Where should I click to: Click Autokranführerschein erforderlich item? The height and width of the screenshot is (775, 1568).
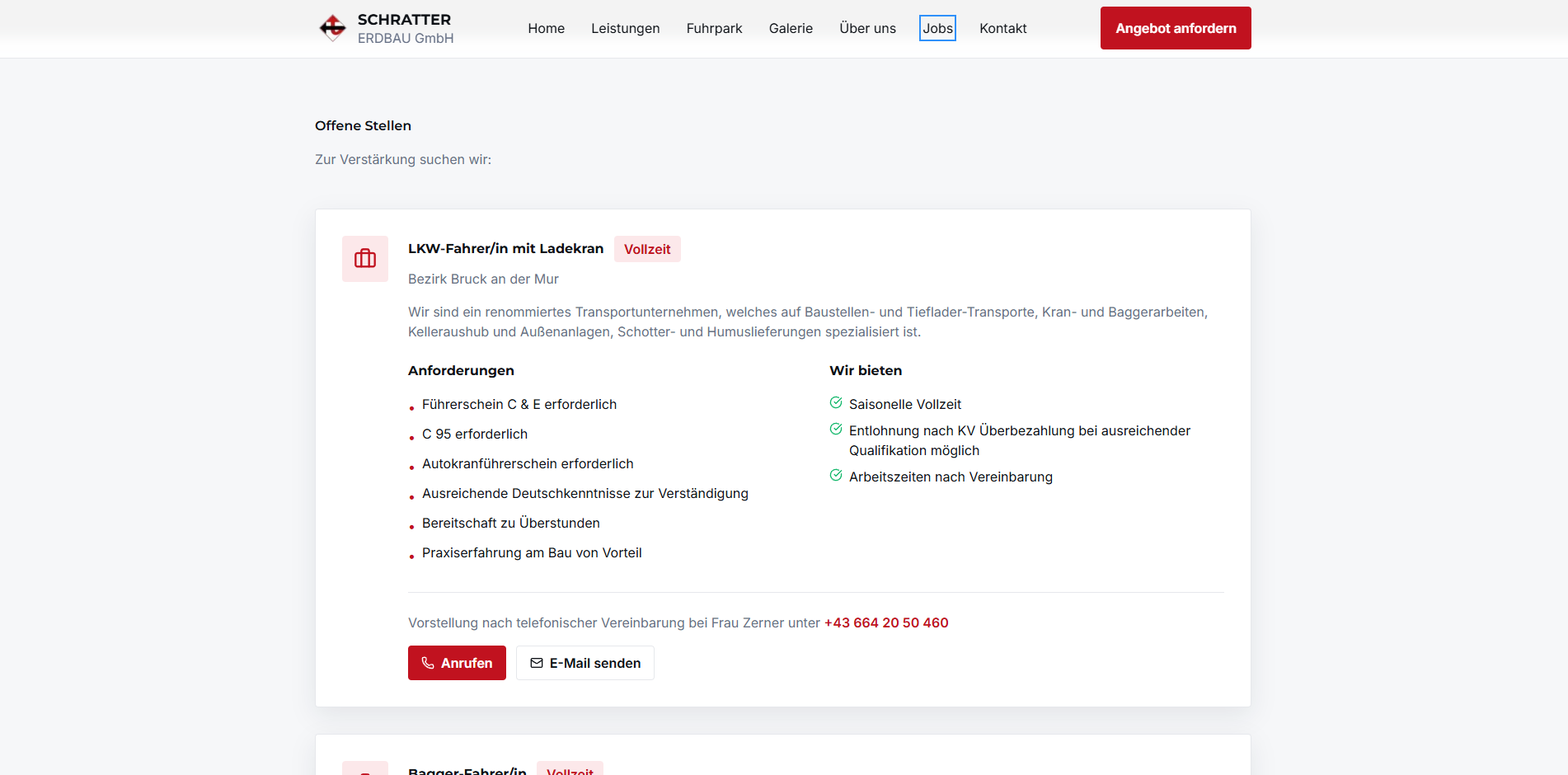pyautogui.click(x=528, y=463)
